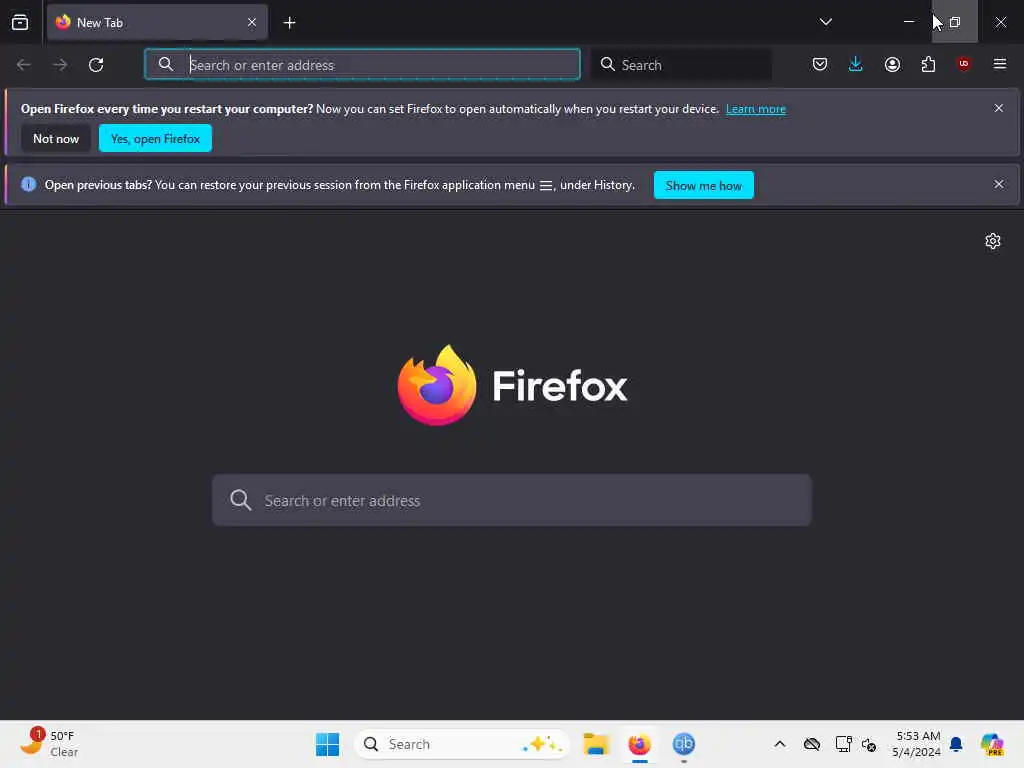The image size is (1024, 768).
Task: Click the Windows taskbar Search box
Action: click(462, 744)
